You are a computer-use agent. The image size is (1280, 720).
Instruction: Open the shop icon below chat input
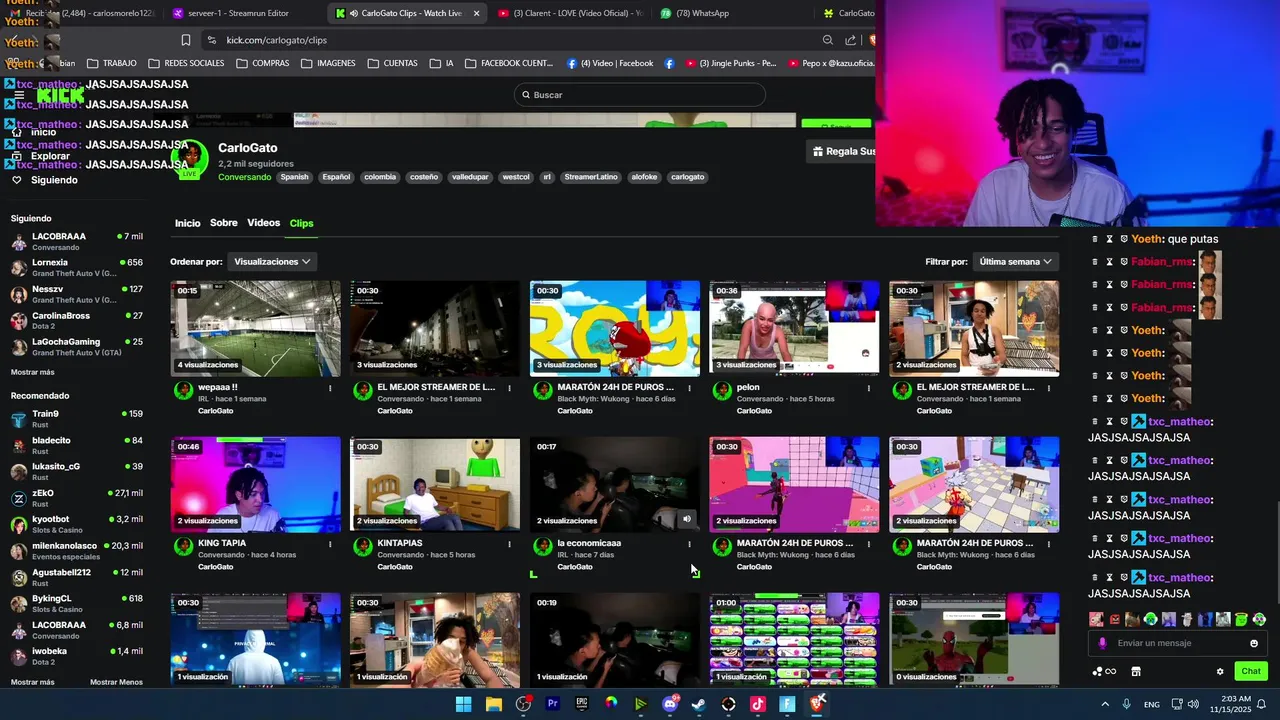tap(1136, 671)
